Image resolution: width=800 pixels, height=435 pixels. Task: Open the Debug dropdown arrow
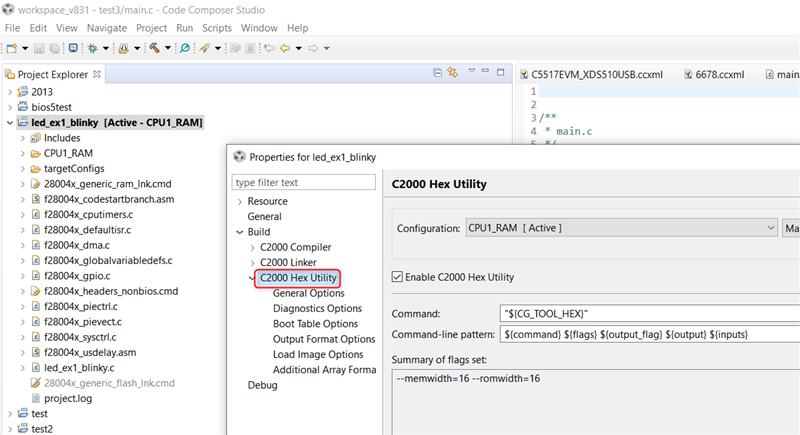point(106,48)
